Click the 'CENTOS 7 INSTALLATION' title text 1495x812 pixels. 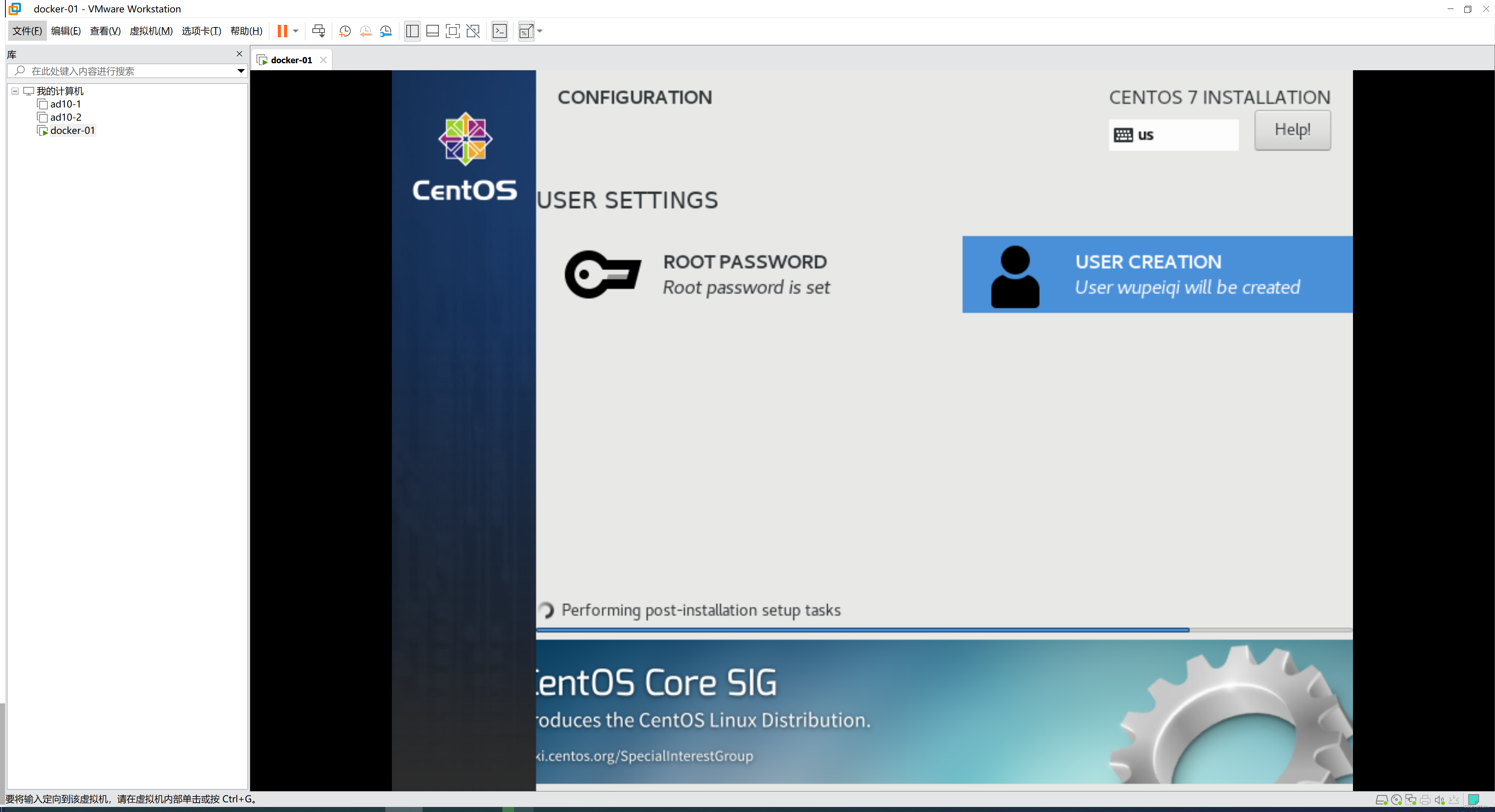tap(1220, 97)
